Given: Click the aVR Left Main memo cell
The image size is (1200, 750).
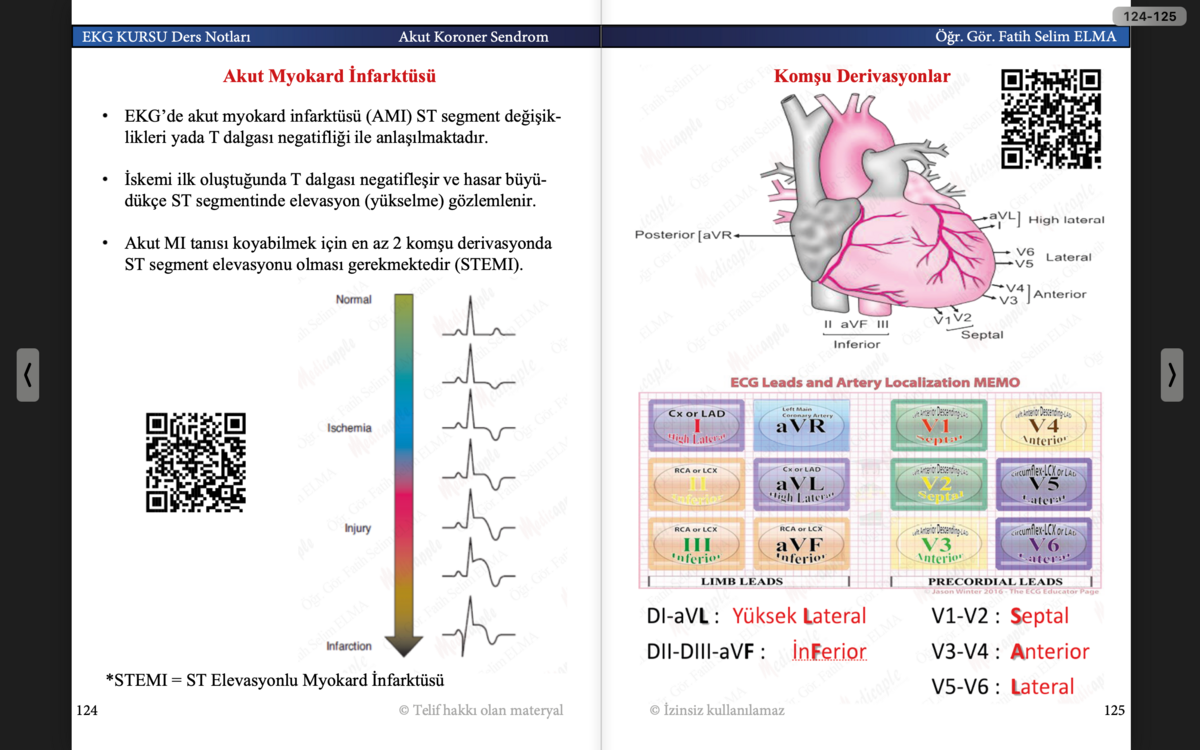Looking at the screenshot, I should point(801,425).
